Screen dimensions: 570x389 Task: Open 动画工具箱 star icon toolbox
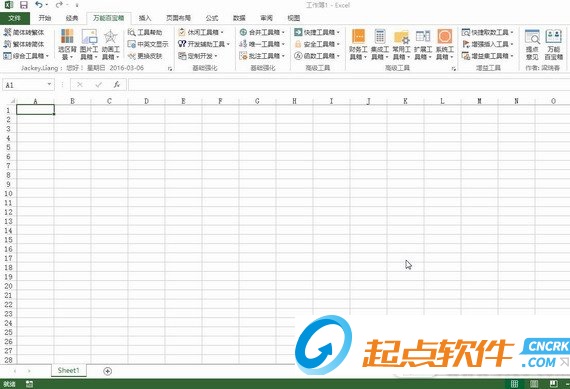point(111,44)
